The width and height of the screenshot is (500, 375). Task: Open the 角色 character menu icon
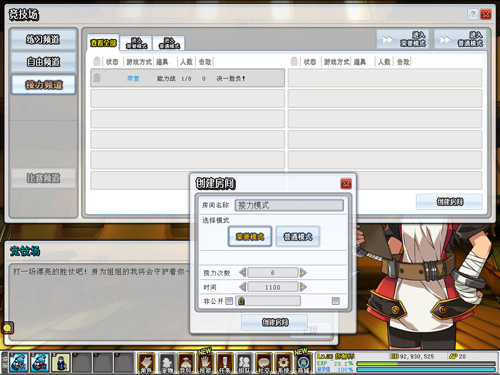(146, 363)
